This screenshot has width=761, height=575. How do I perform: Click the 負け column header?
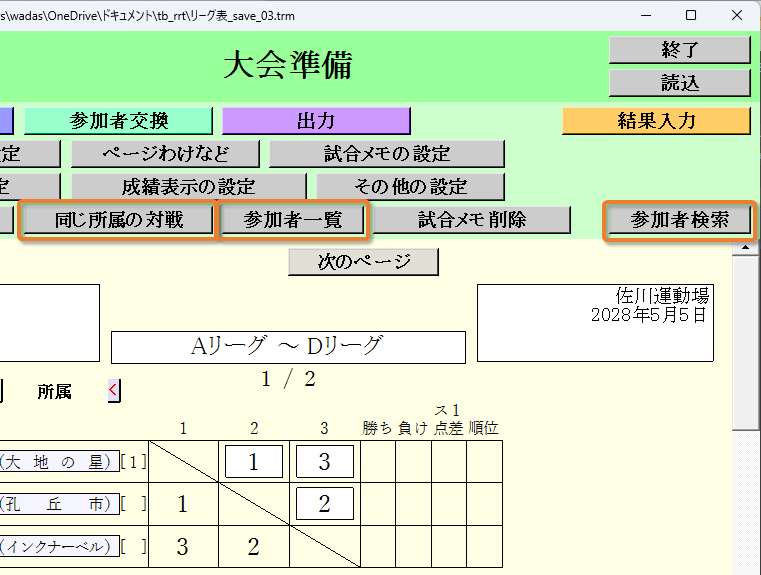coord(413,428)
